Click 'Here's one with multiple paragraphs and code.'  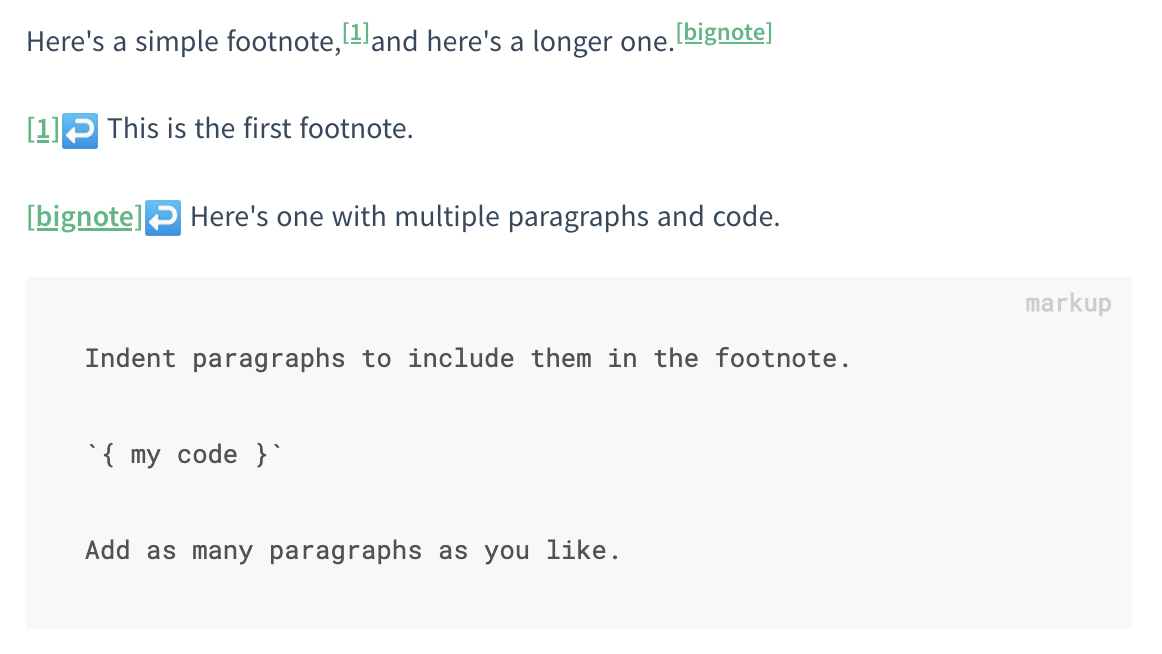click(x=484, y=218)
